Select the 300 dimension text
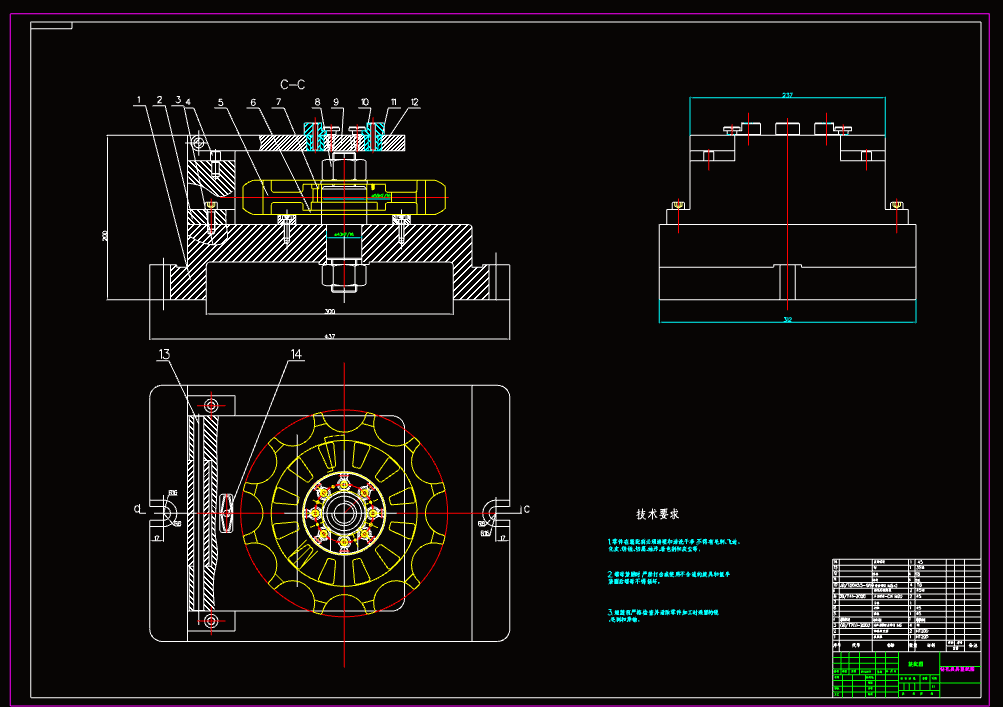The height and width of the screenshot is (707, 1003). (330, 312)
